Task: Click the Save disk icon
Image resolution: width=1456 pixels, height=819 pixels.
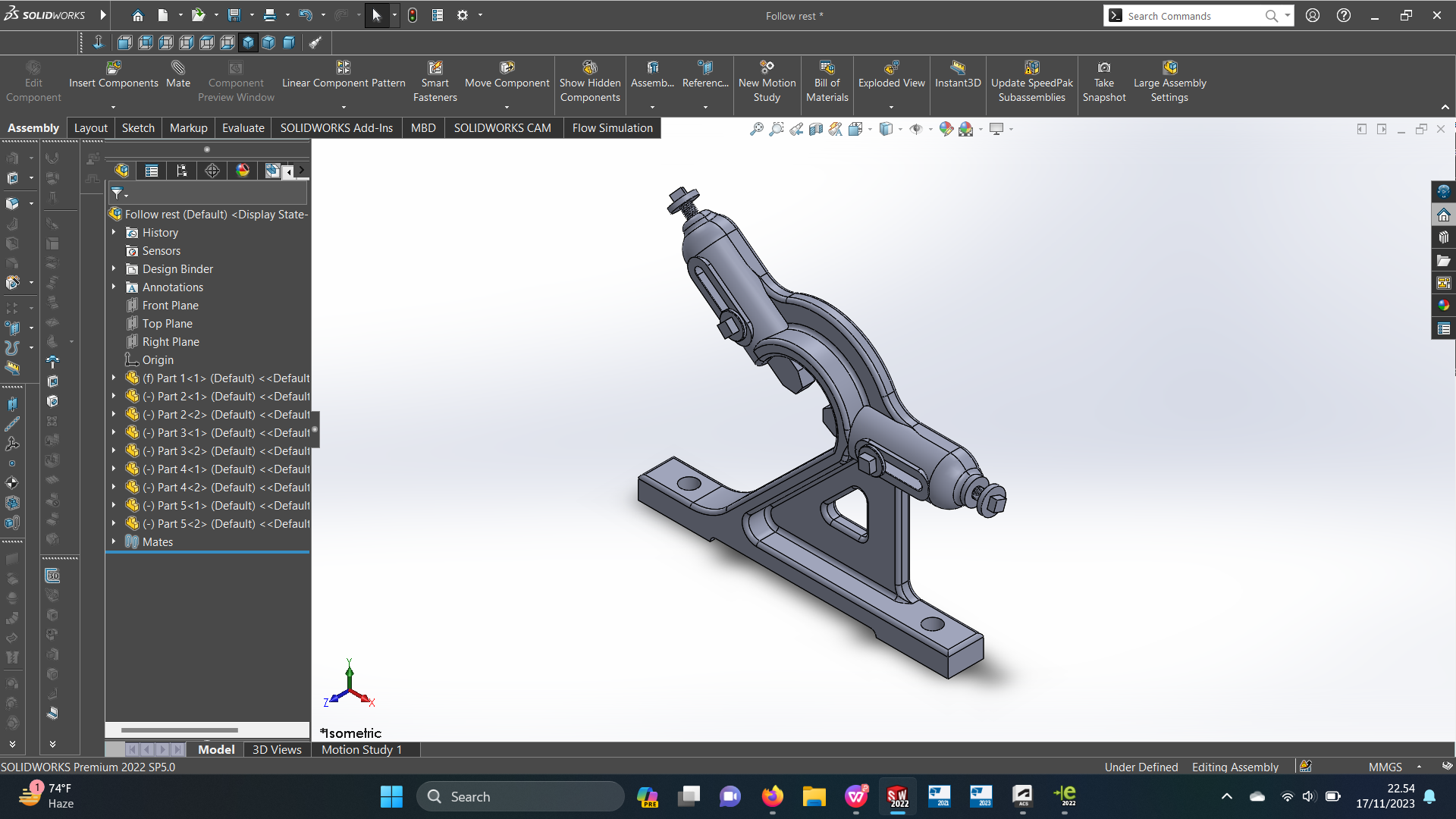Action: (234, 15)
